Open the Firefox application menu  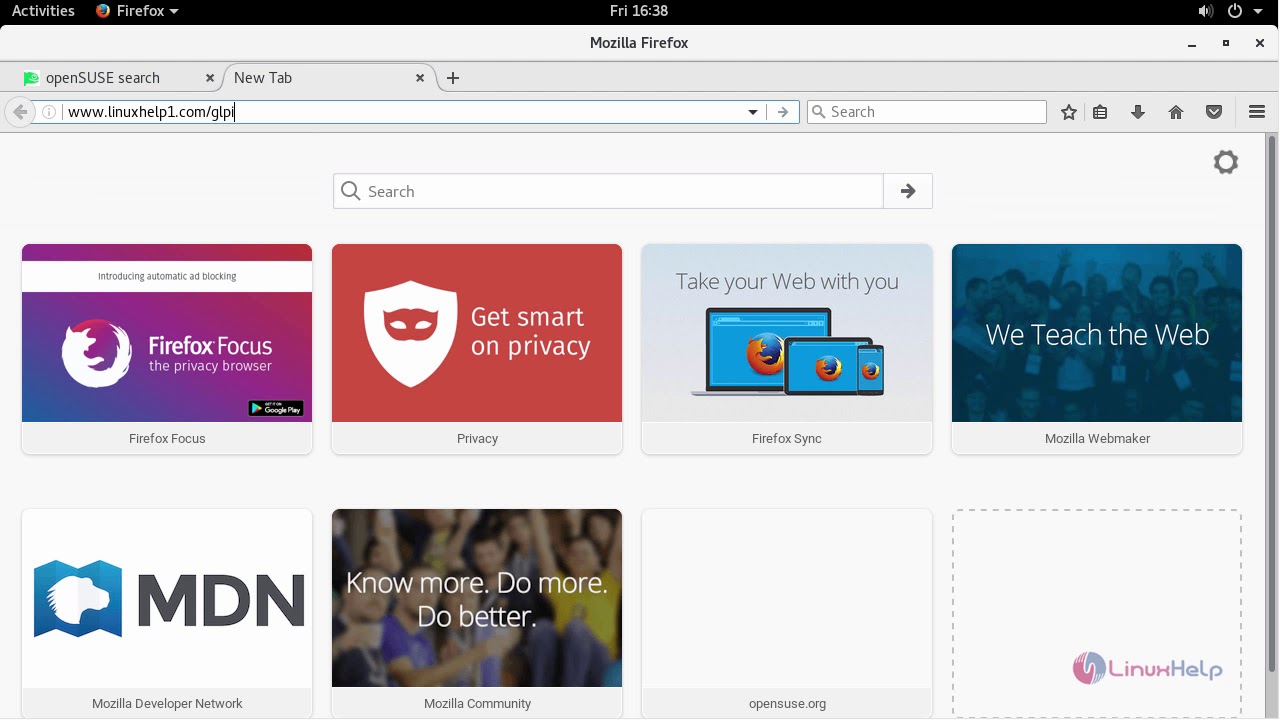pos(137,11)
